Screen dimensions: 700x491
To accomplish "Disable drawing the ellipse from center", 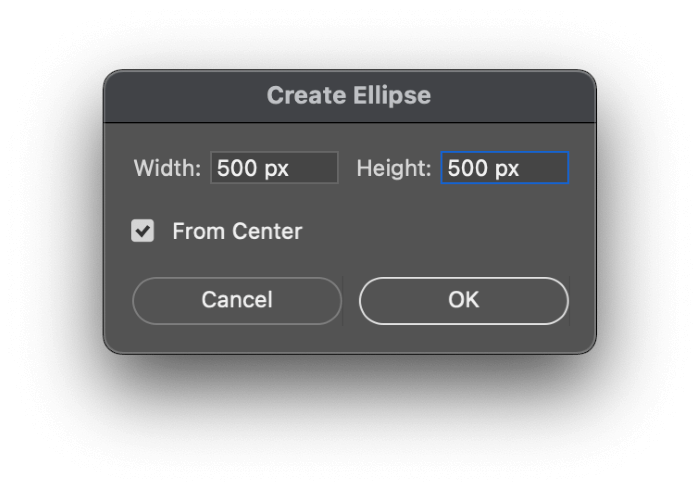I will 143,232.
